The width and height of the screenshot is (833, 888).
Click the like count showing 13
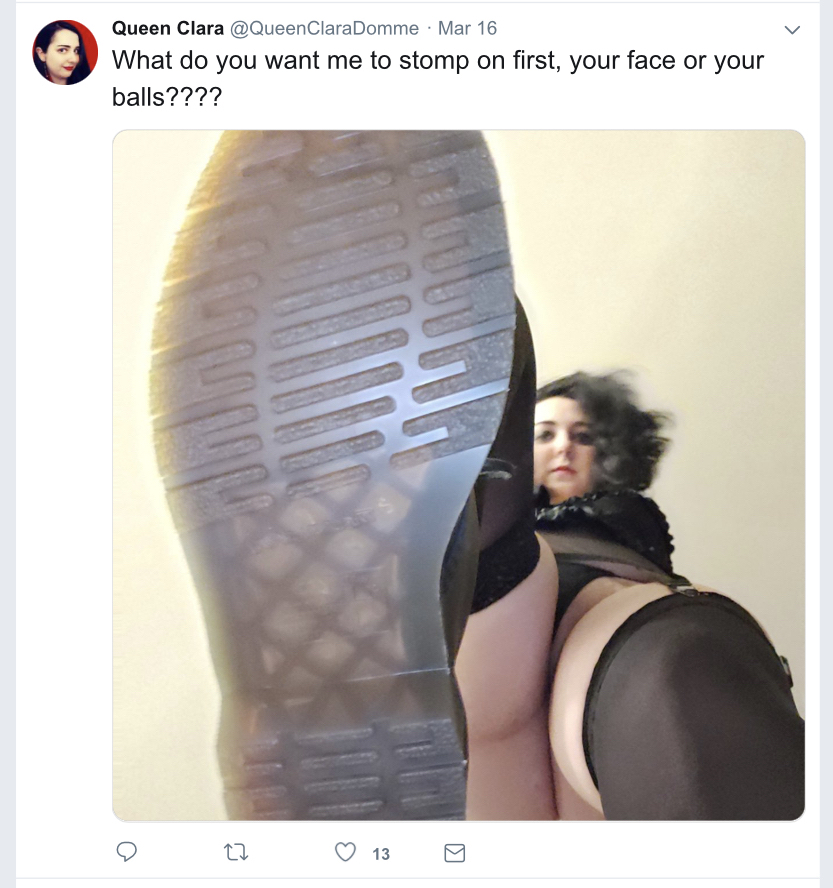pos(381,853)
